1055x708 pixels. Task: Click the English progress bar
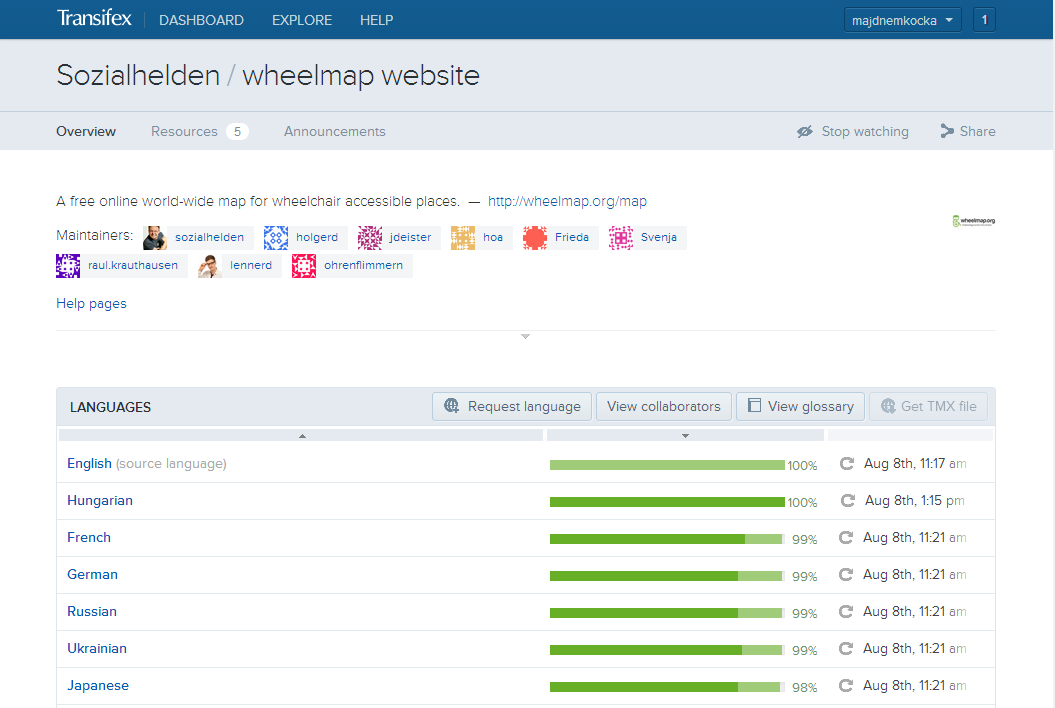[x=667, y=465]
